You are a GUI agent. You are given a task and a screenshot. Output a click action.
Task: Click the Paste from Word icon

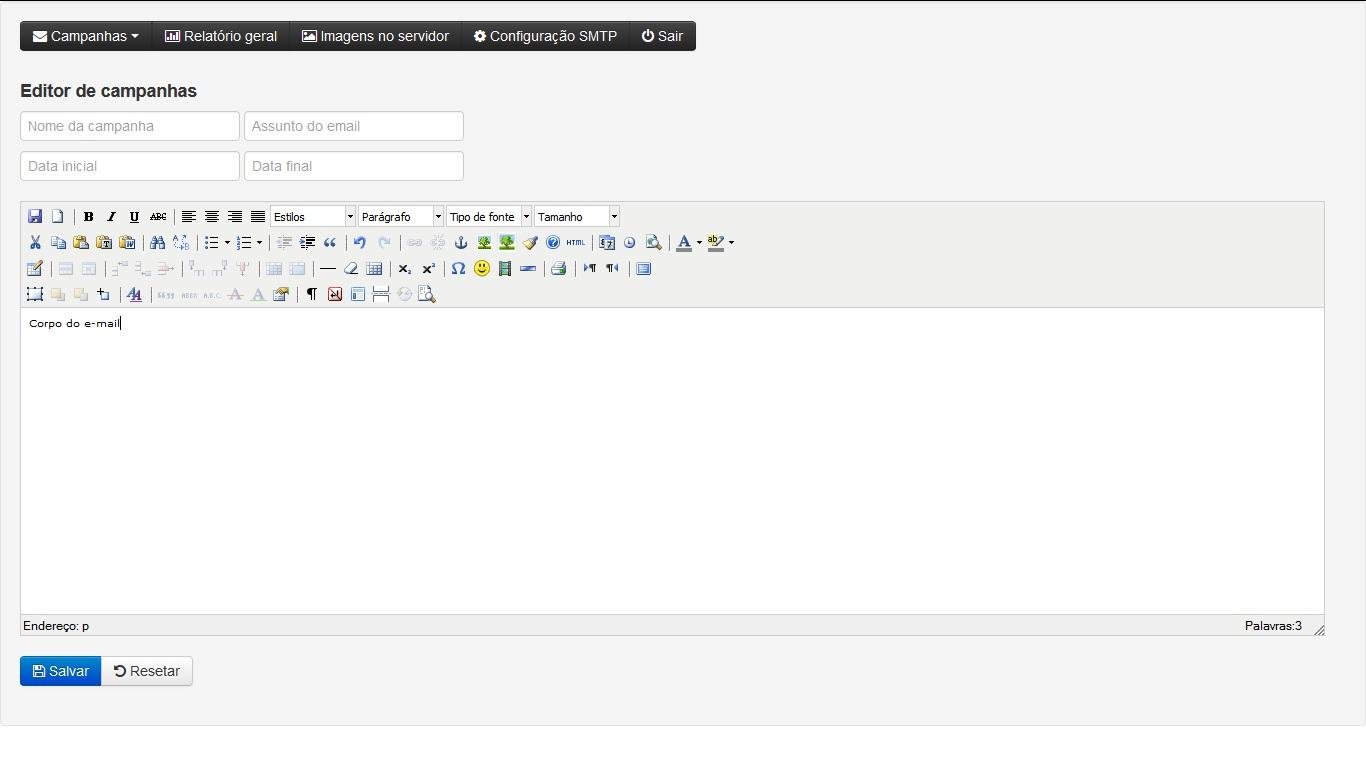127,242
